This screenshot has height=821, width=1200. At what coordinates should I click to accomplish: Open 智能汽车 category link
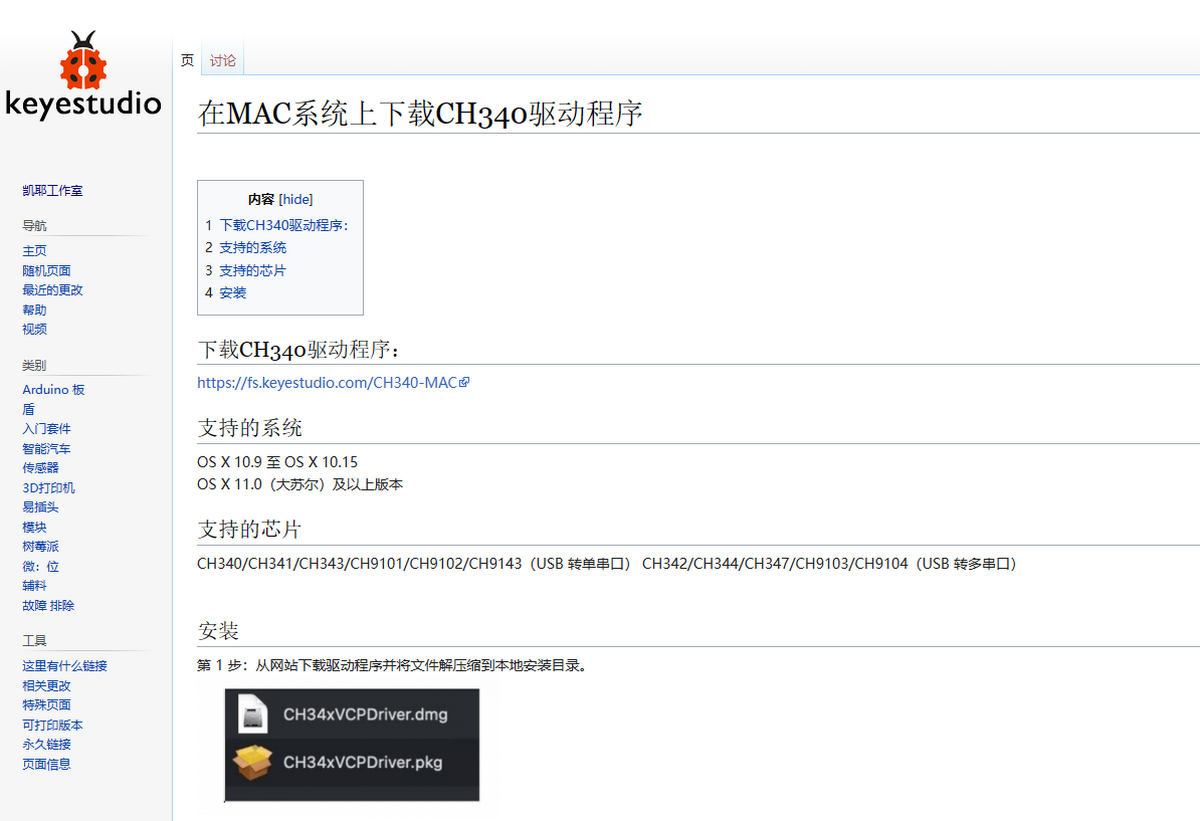click(x=47, y=449)
